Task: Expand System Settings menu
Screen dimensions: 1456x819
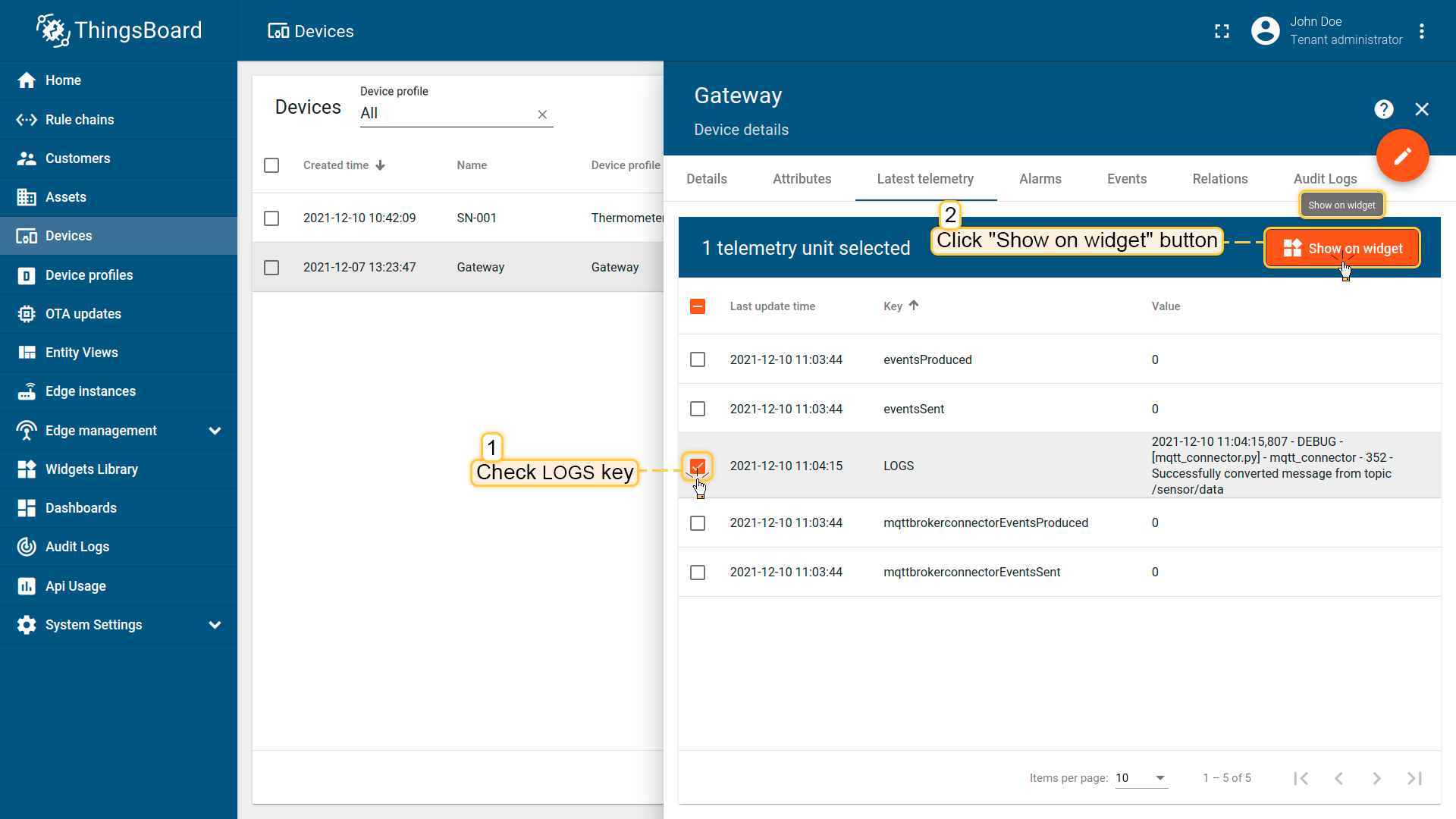Action: point(118,625)
